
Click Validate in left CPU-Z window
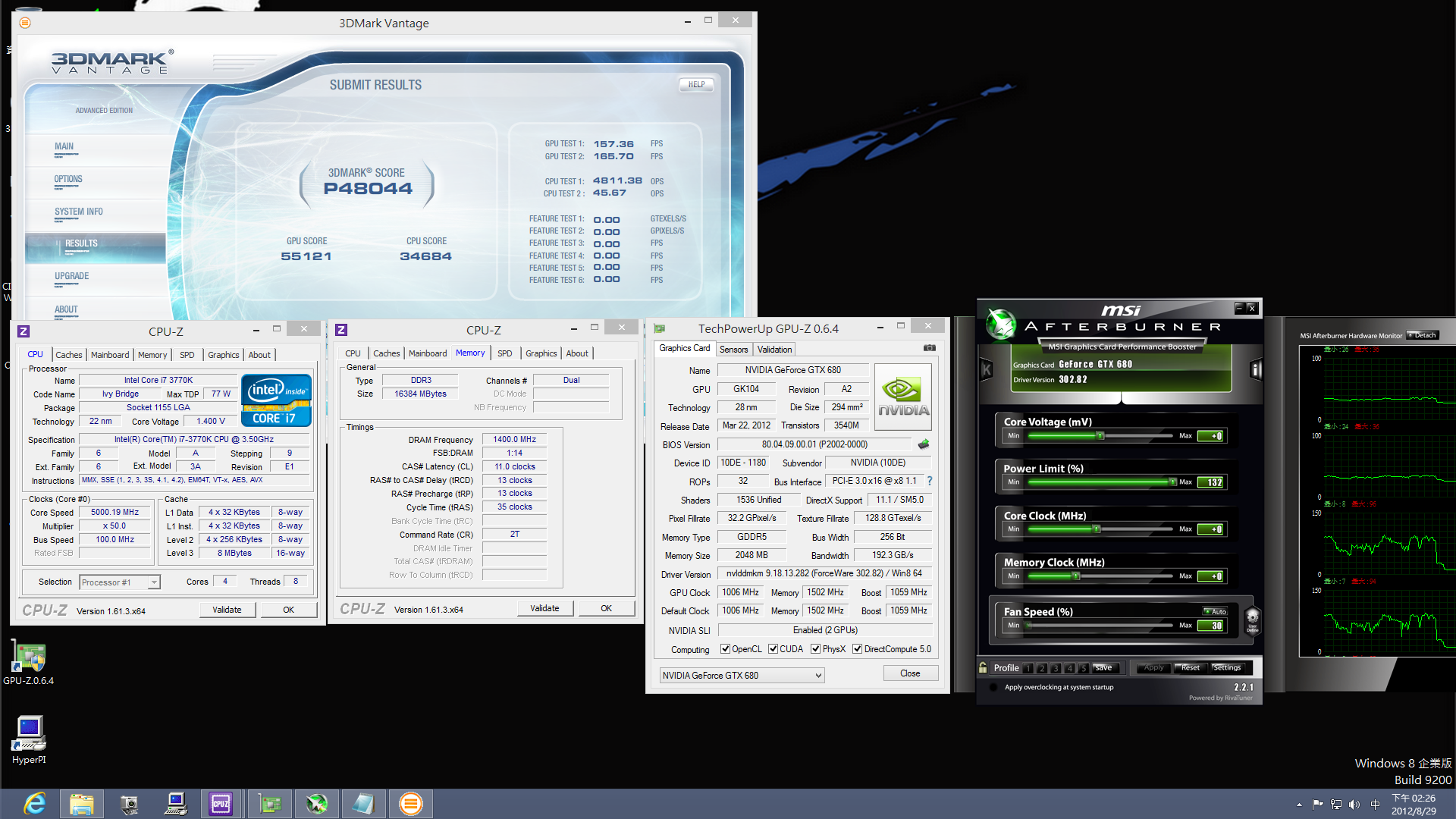227,610
